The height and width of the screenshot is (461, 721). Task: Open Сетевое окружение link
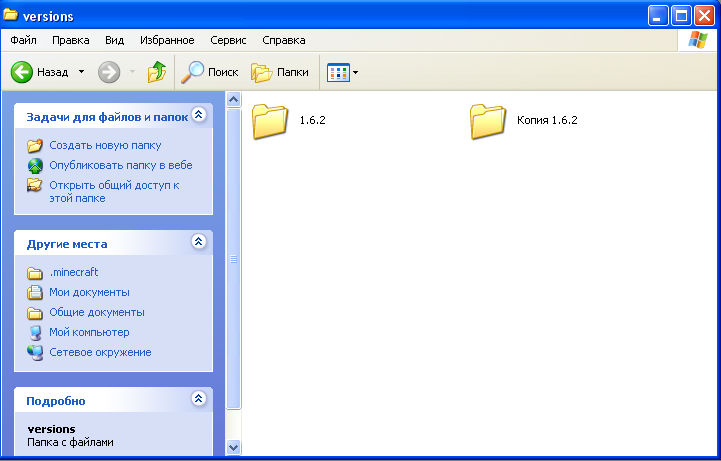click(x=100, y=353)
